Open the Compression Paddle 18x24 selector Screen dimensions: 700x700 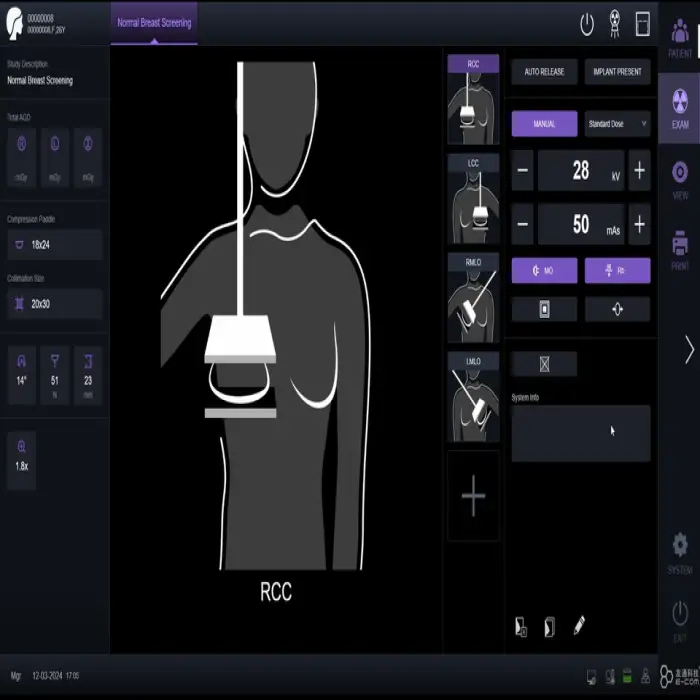[54, 244]
